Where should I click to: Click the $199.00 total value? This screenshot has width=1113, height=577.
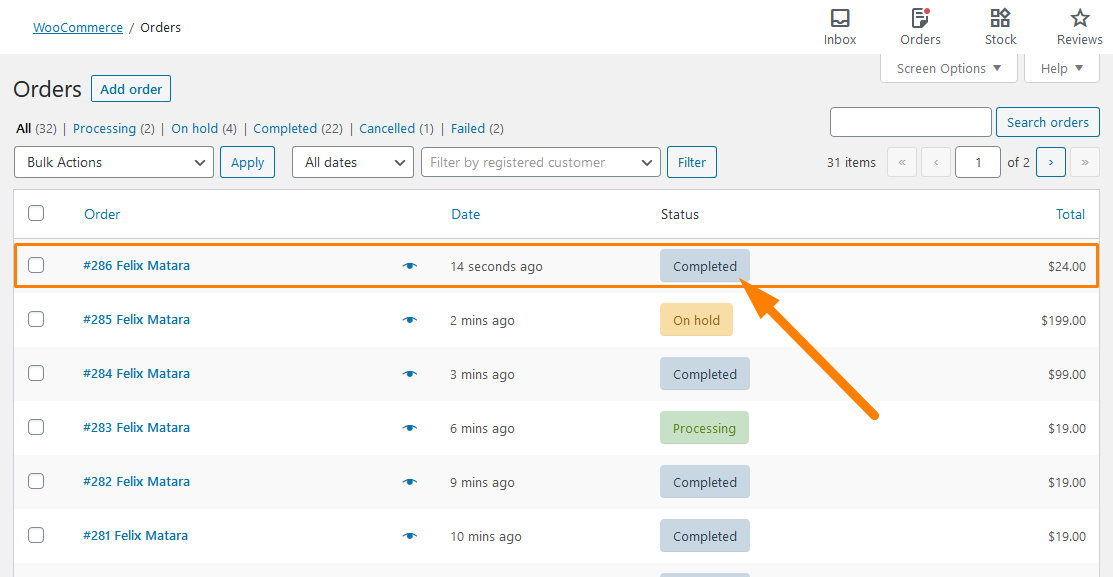(x=1063, y=320)
